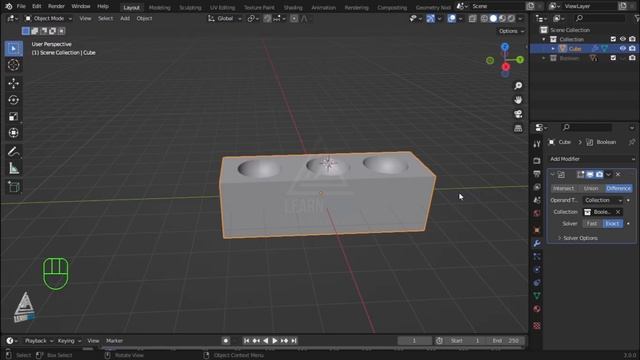
Task: Open the Material properties tab
Action: coord(537,309)
